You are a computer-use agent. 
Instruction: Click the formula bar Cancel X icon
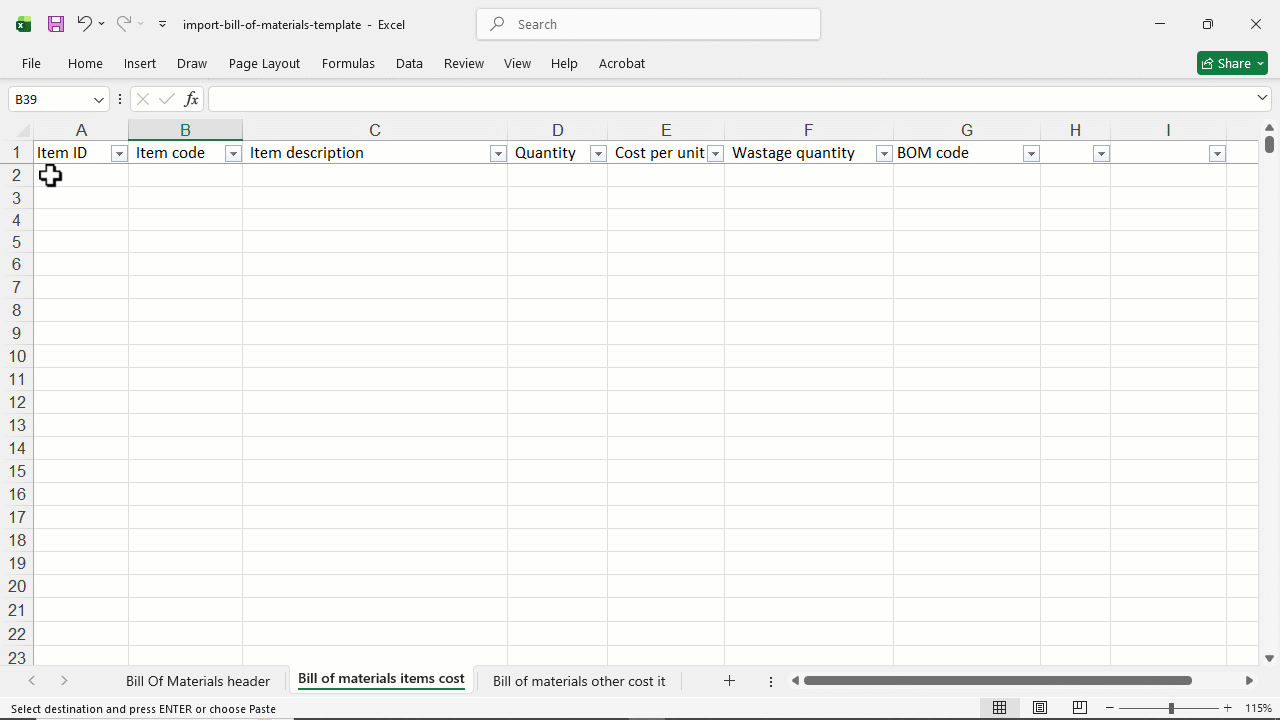point(142,99)
